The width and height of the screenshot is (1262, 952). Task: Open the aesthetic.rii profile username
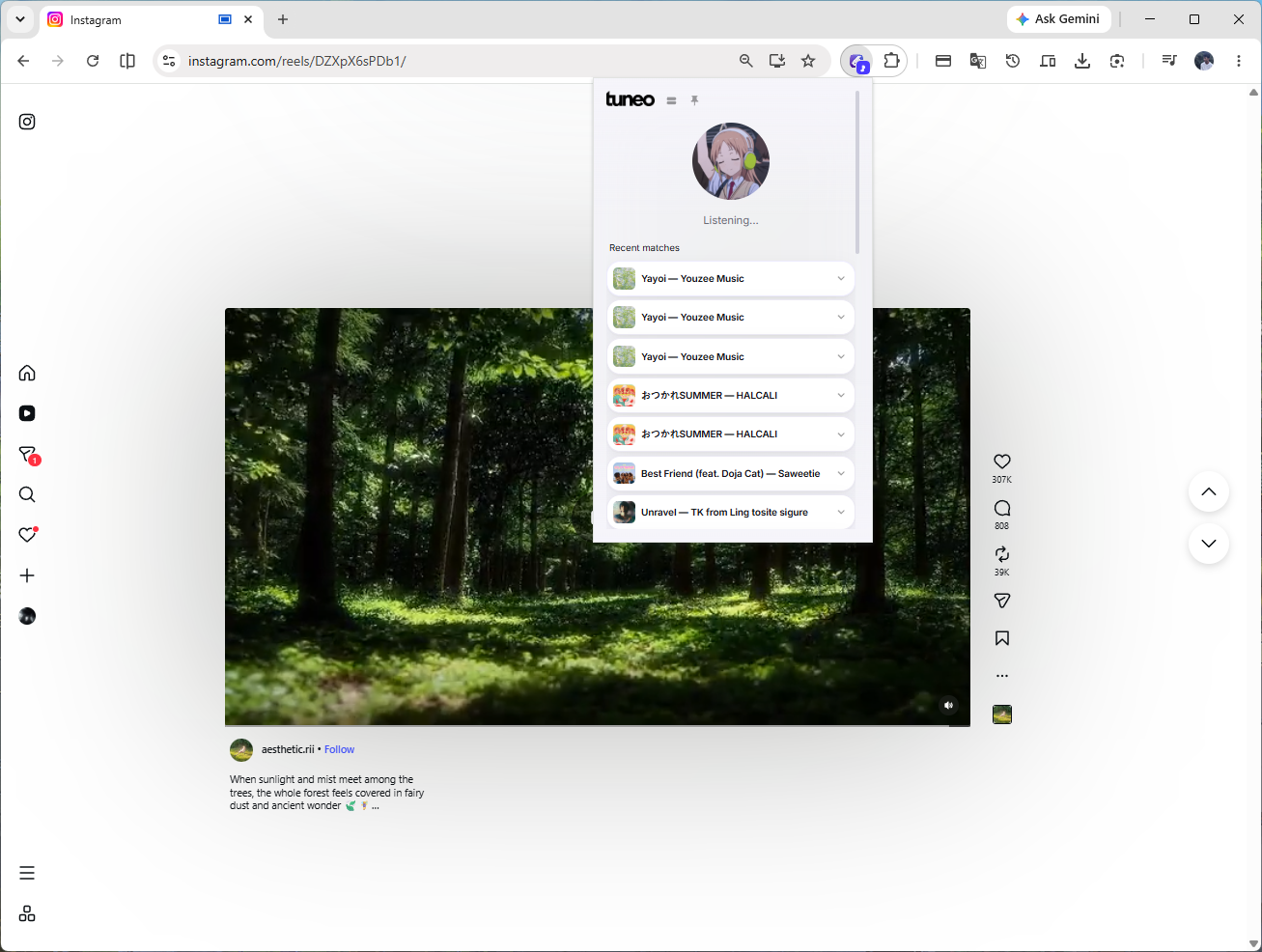coord(288,749)
